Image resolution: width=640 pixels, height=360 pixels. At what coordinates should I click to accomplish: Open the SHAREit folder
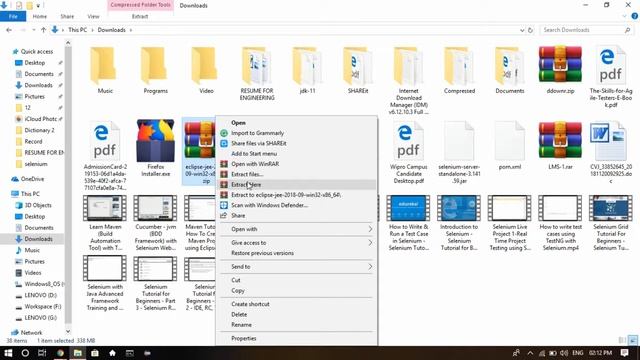pyautogui.click(x=358, y=66)
